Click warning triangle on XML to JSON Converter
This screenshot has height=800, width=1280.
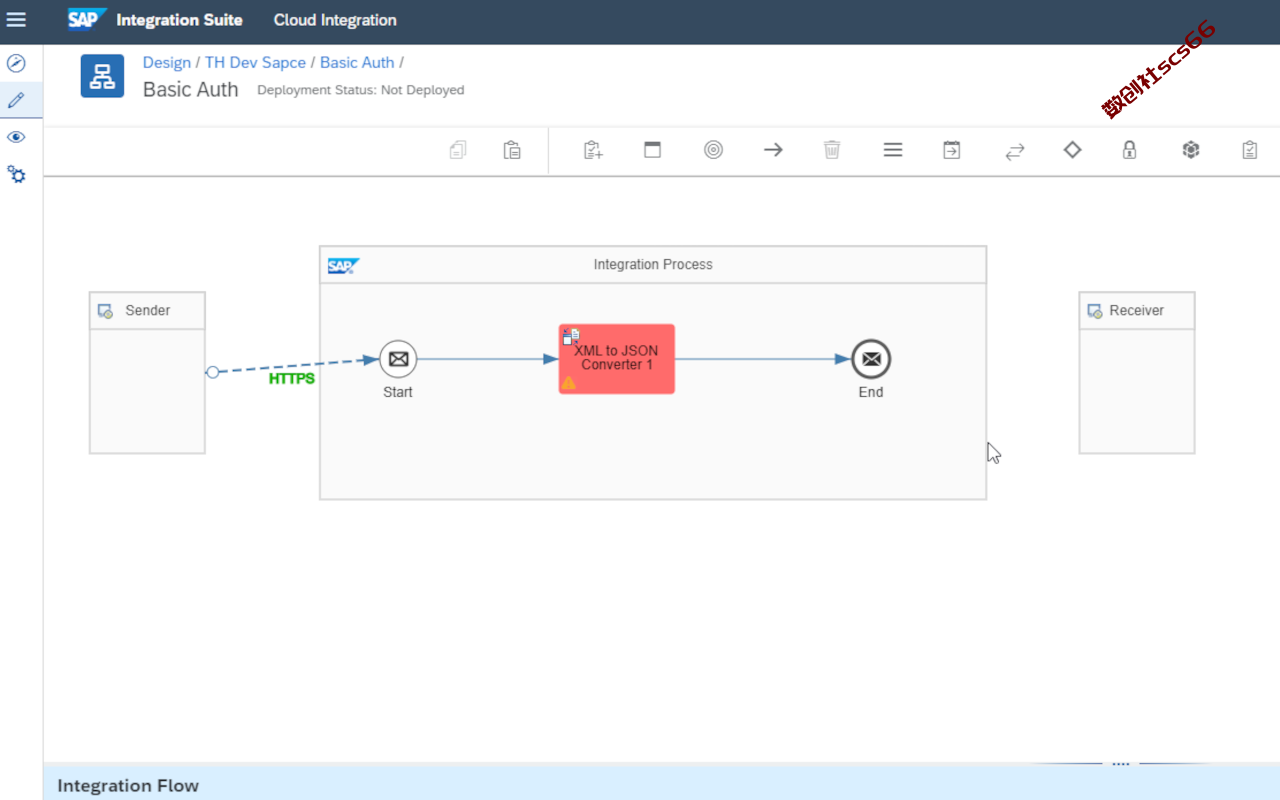[x=568, y=383]
